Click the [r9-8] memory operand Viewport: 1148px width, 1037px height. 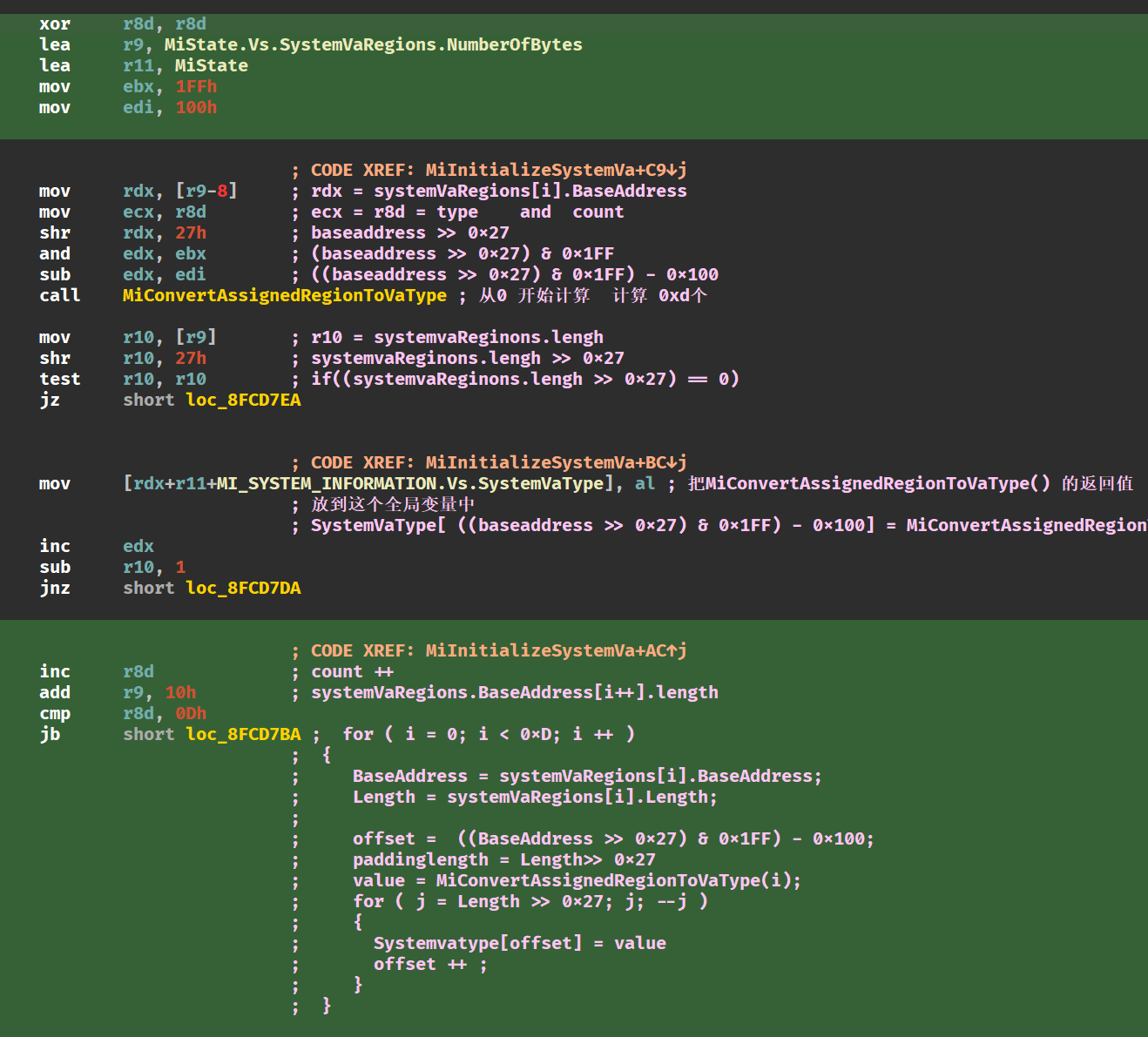pos(206,191)
